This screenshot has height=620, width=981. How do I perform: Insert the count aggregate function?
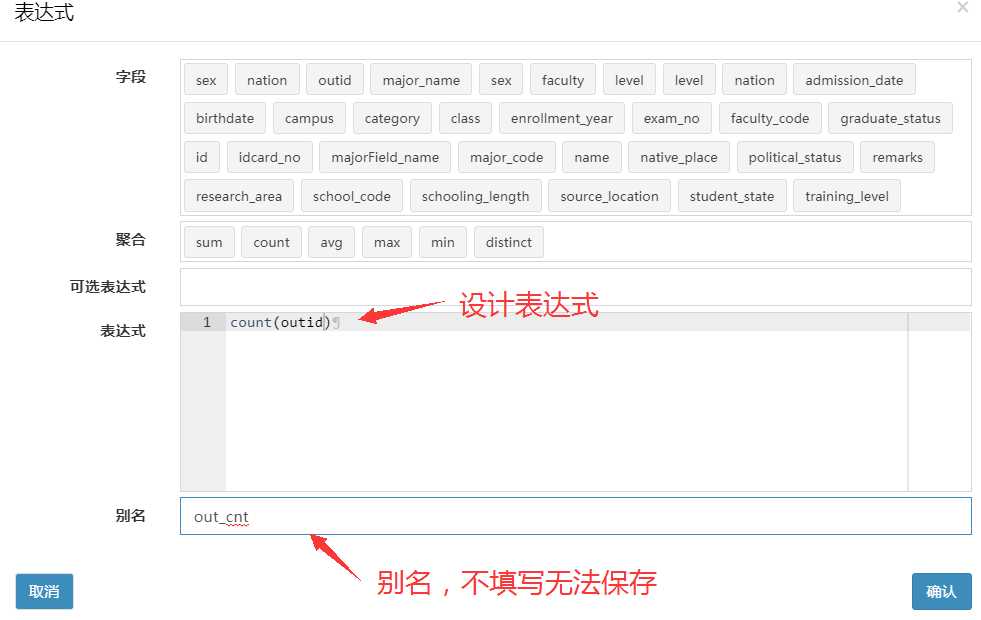click(x=272, y=242)
